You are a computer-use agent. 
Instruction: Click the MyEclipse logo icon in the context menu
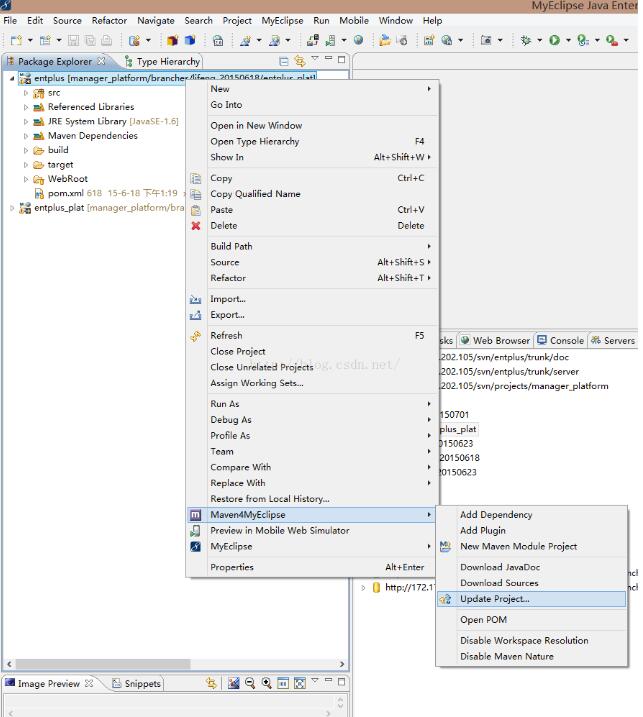195,546
